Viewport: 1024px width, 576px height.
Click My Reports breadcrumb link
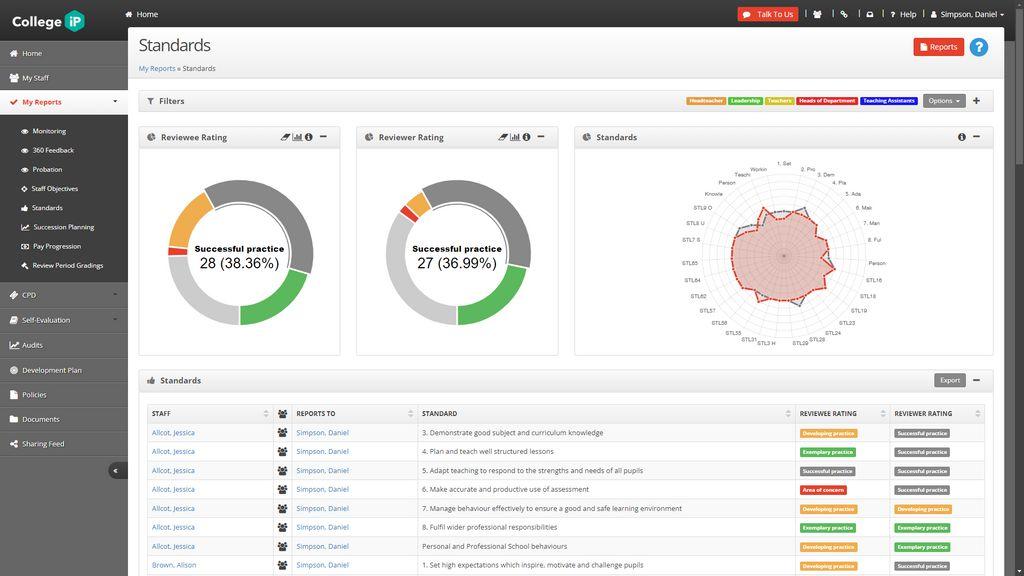157,69
